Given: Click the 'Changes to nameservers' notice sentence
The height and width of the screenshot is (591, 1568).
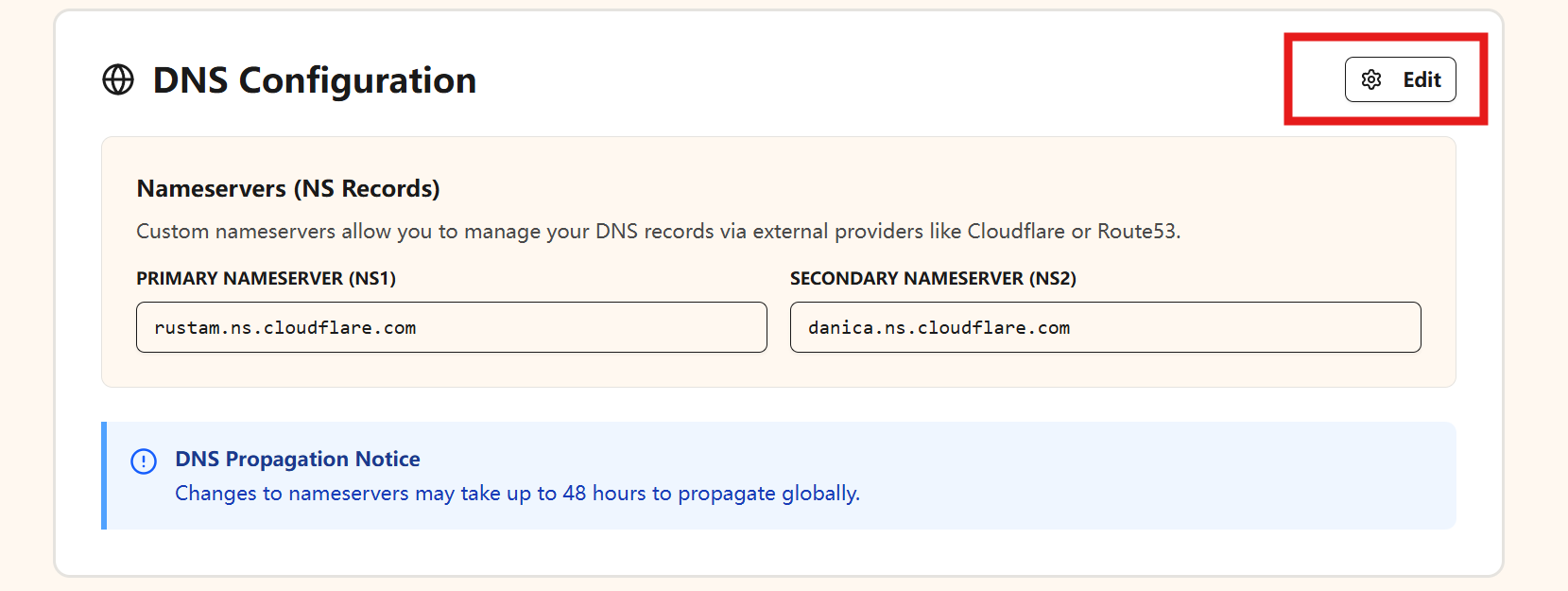Looking at the screenshot, I should click(517, 494).
